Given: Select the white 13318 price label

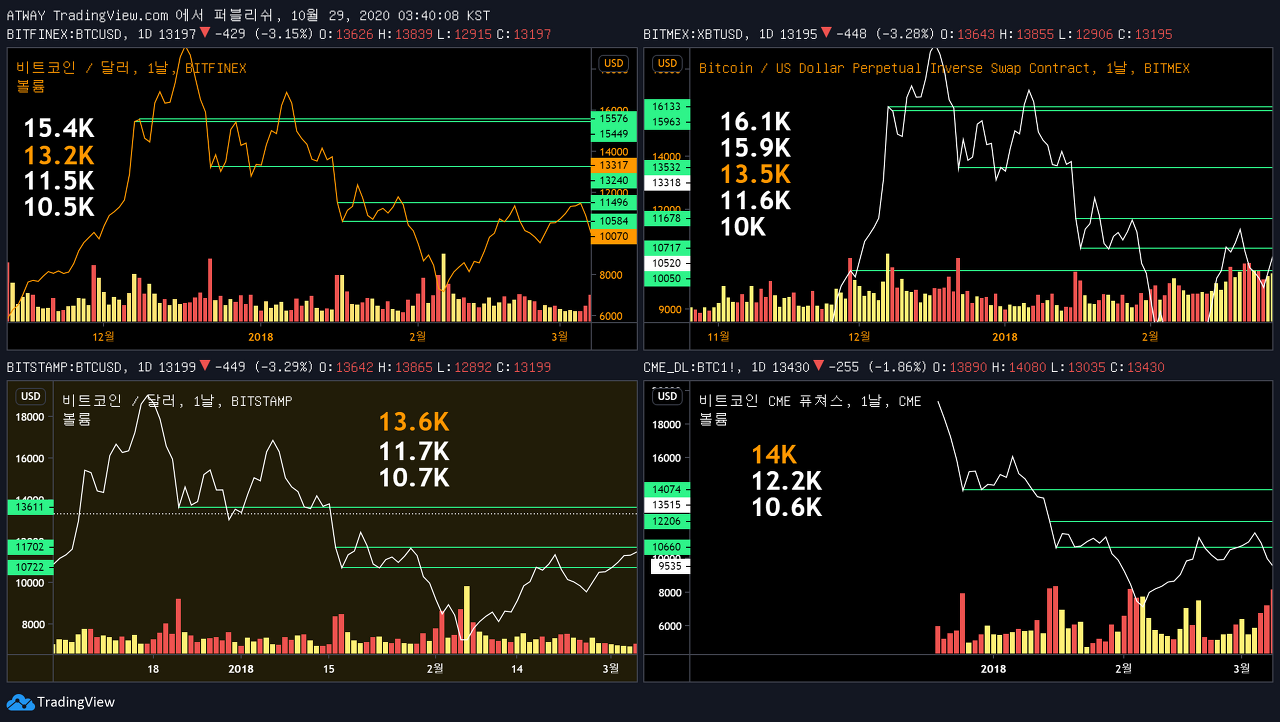Looking at the screenshot, I should (667, 183).
